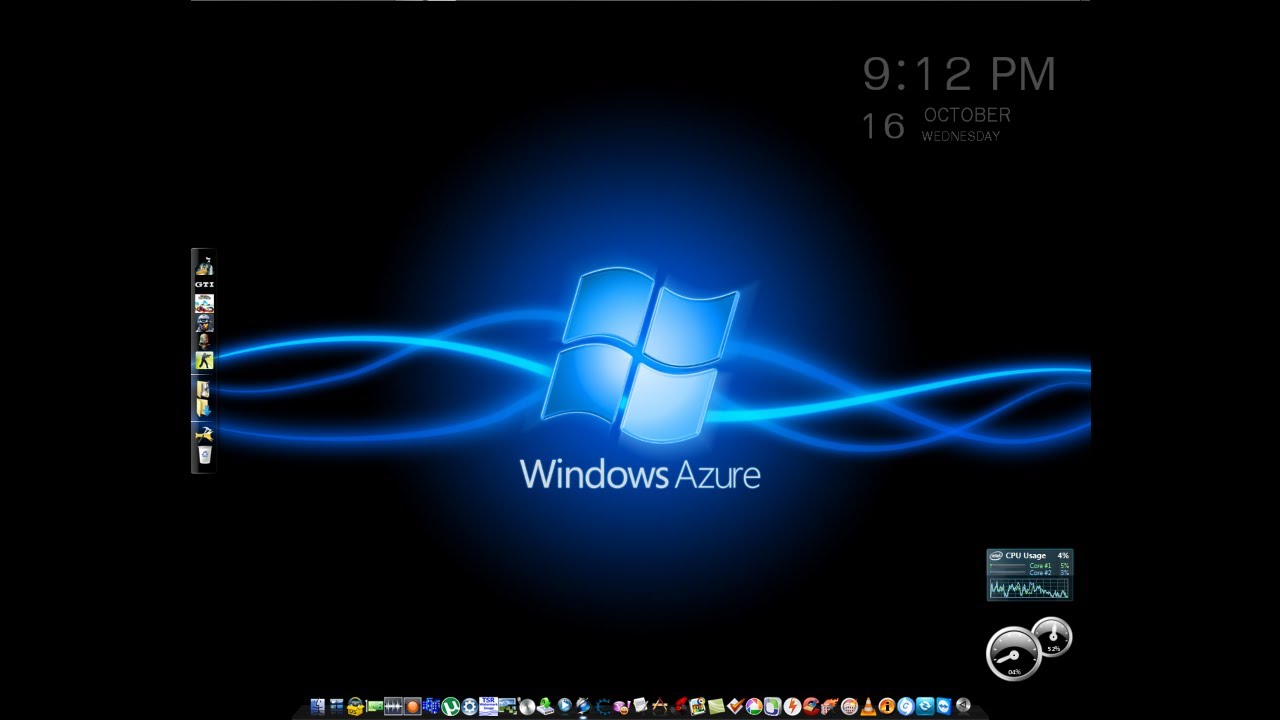Launch the lightning bolt app in the dock
Image resolution: width=1280 pixels, height=720 pixels.
(x=791, y=706)
